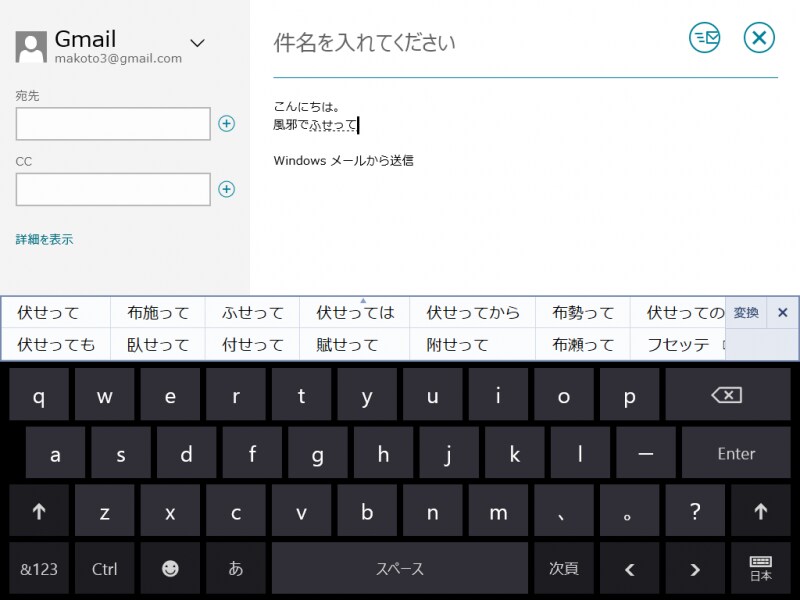The width and height of the screenshot is (800, 600).
Task: Switch to the numeric layout with &123 key
Action: point(39,568)
